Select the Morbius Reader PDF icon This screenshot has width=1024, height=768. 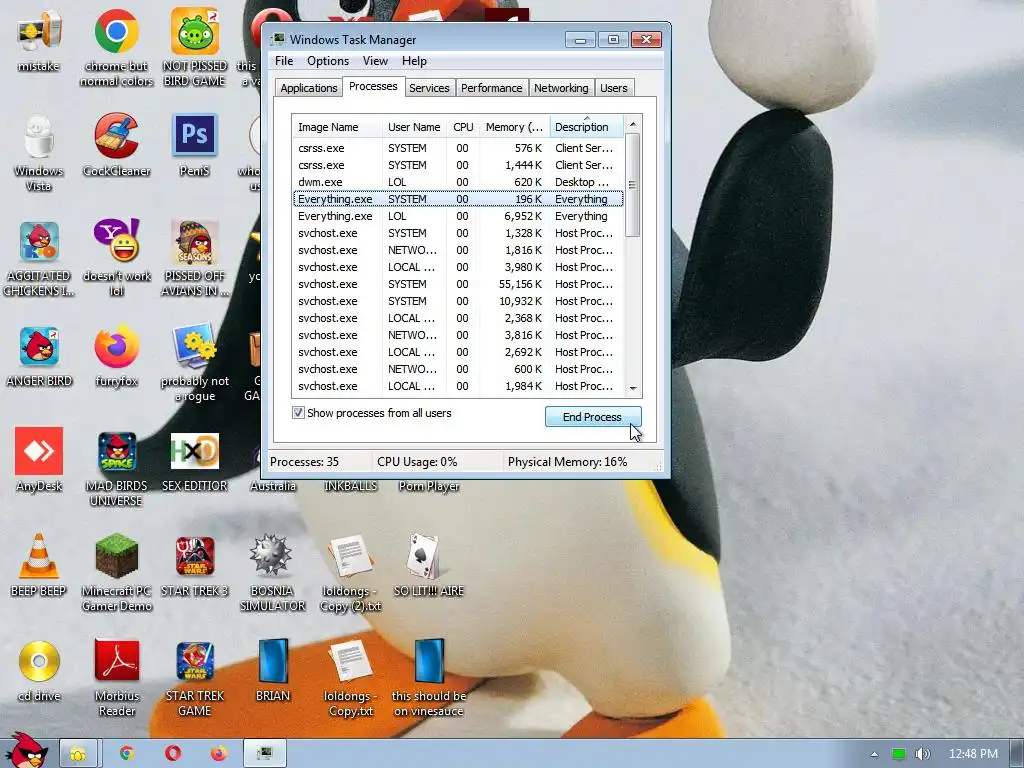[116, 678]
